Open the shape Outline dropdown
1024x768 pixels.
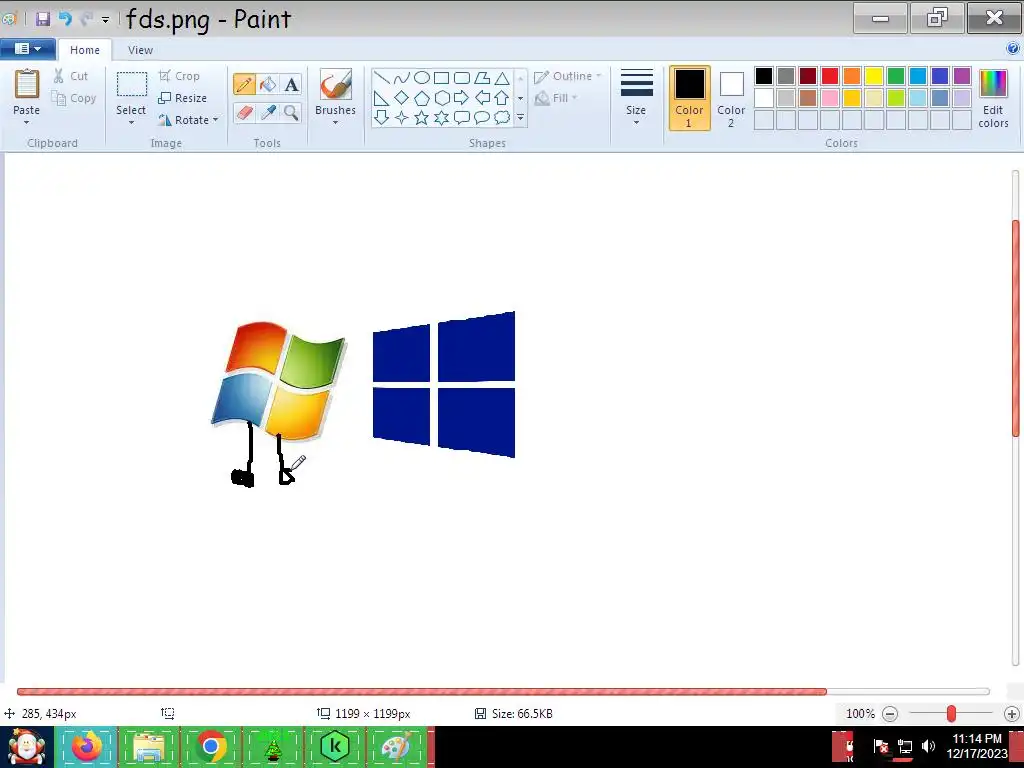[568, 76]
